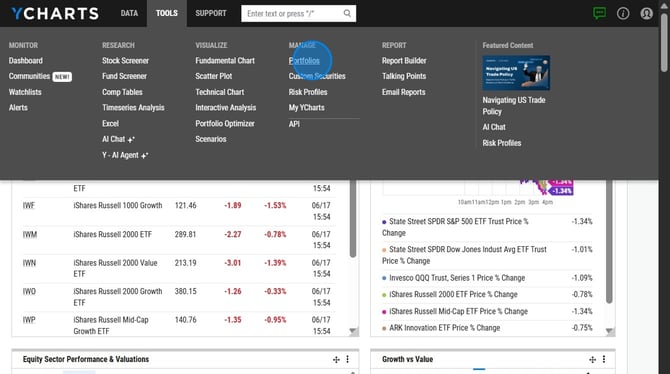Open Portfolio Optimizer
The height and width of the screenshot is (374, 670).
[x=225, y=124]
